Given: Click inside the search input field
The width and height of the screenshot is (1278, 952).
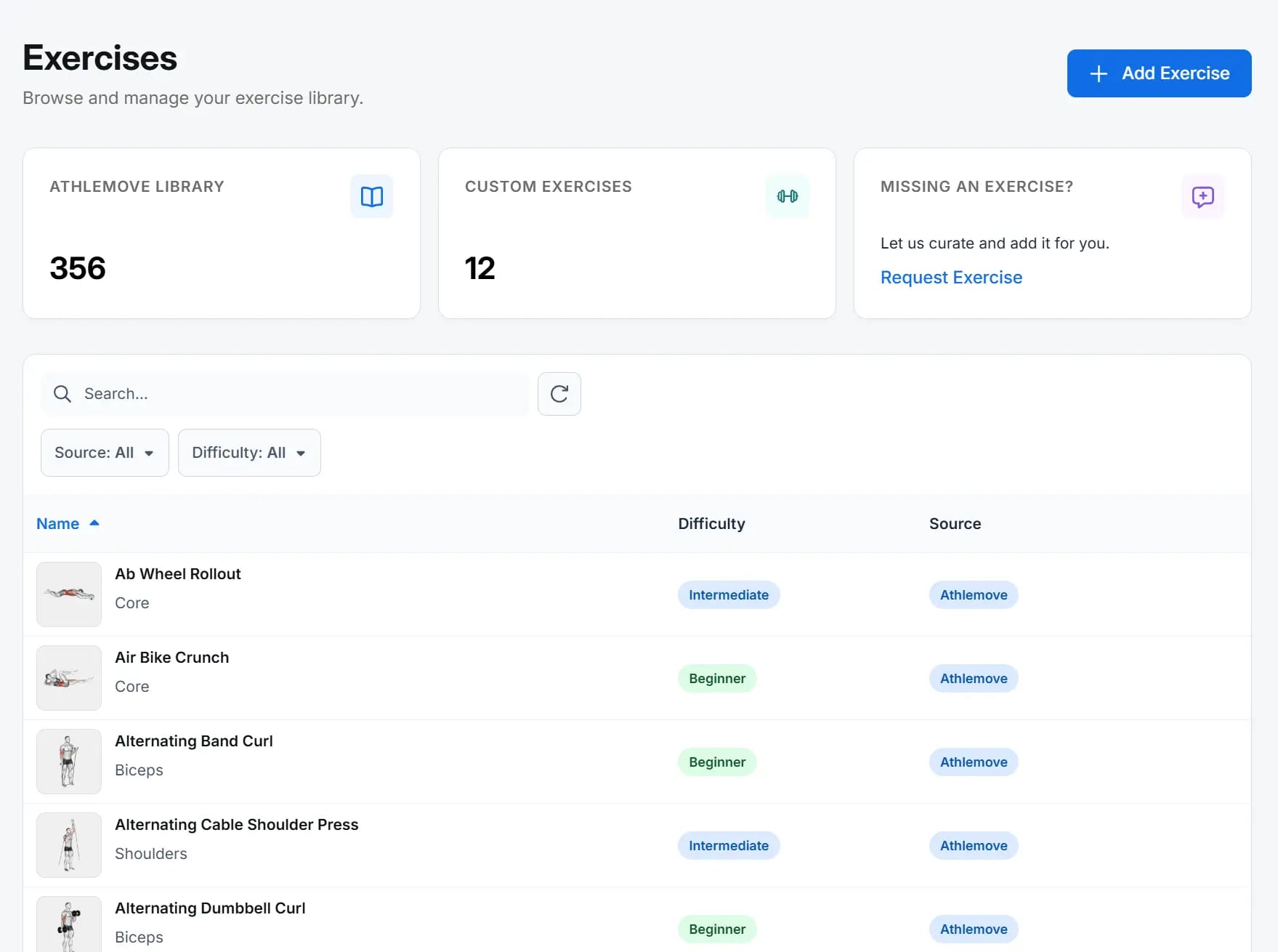Looking at the screenshot, I should 291,393.
